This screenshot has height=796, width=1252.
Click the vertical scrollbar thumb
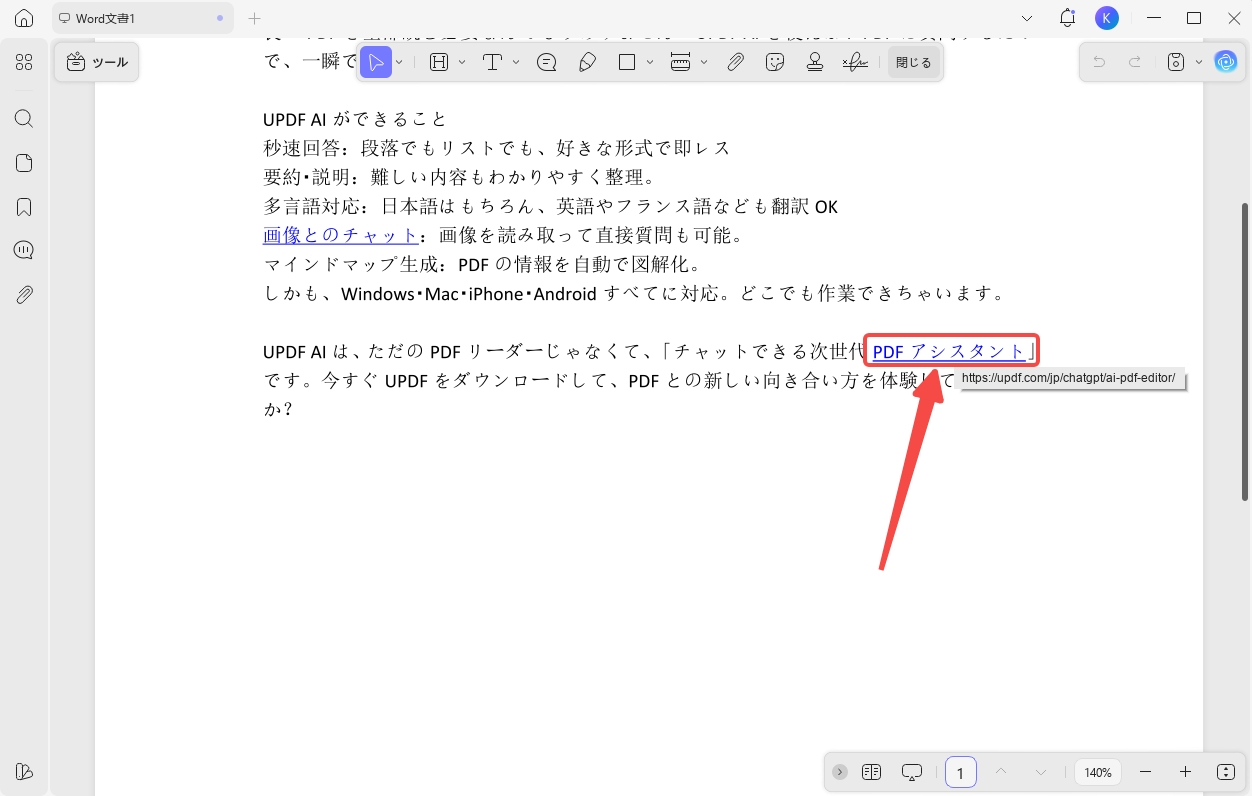coord(1245,350)
